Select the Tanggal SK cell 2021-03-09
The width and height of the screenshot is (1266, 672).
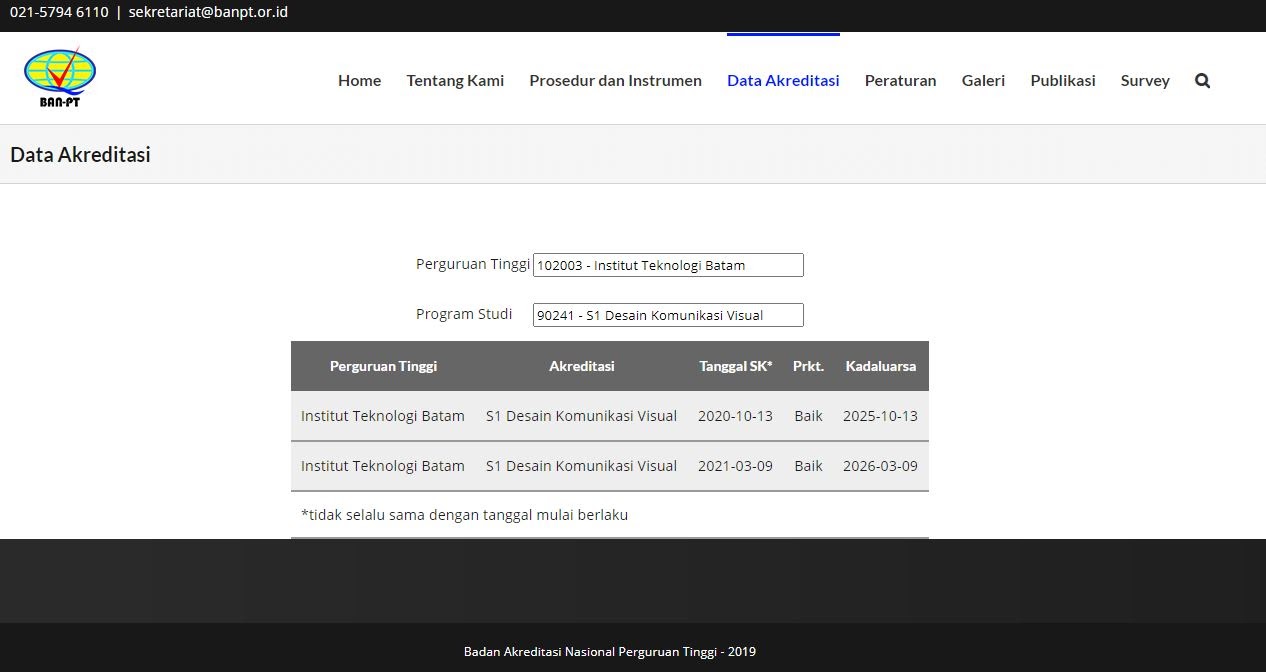pyautogui.click(x=735, y=466)
